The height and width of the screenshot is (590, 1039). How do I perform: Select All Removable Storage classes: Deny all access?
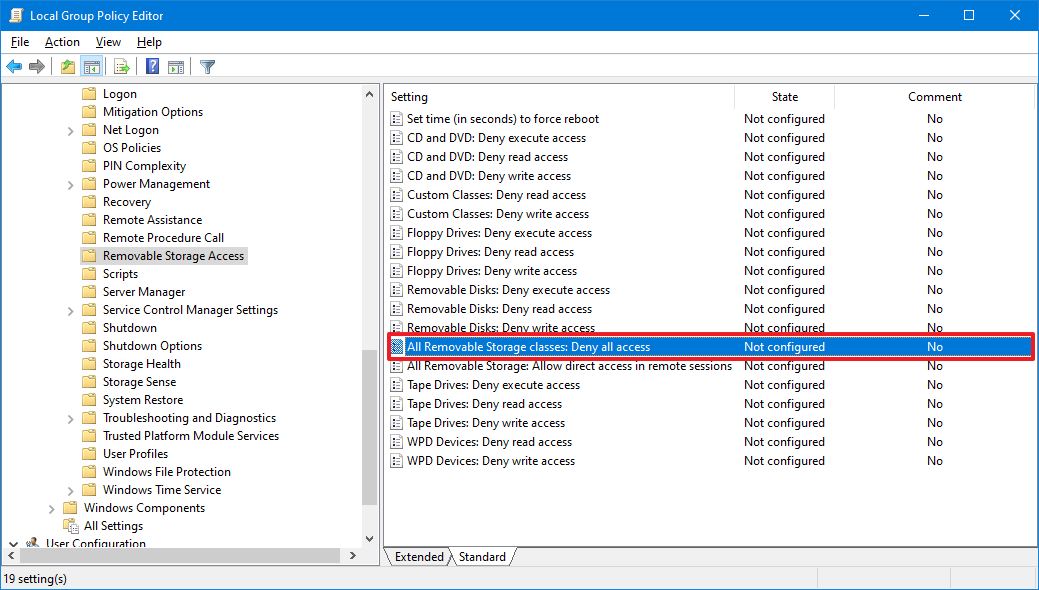pos(528,347)
